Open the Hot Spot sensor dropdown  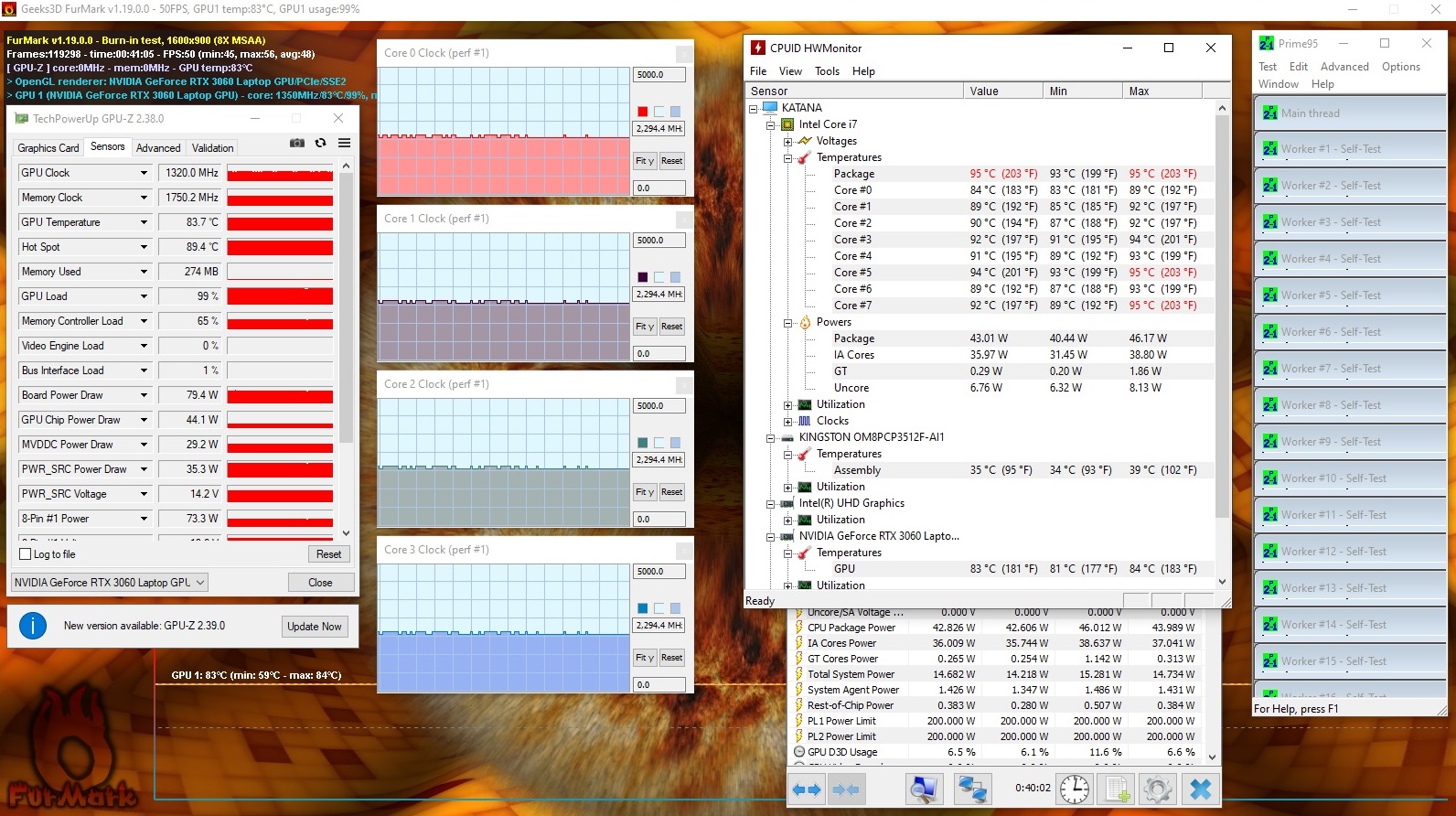point(144,247)
